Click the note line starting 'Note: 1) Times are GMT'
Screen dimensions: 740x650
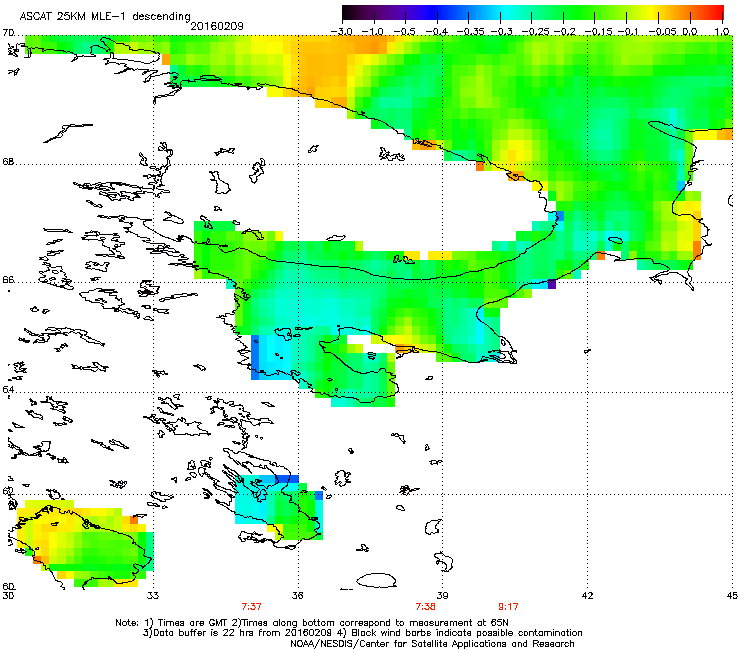coord(312,623)
